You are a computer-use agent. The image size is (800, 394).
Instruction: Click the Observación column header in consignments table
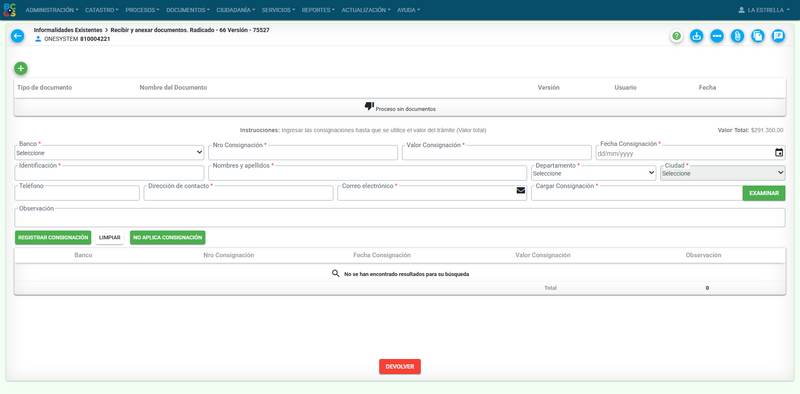coord(704,255)
